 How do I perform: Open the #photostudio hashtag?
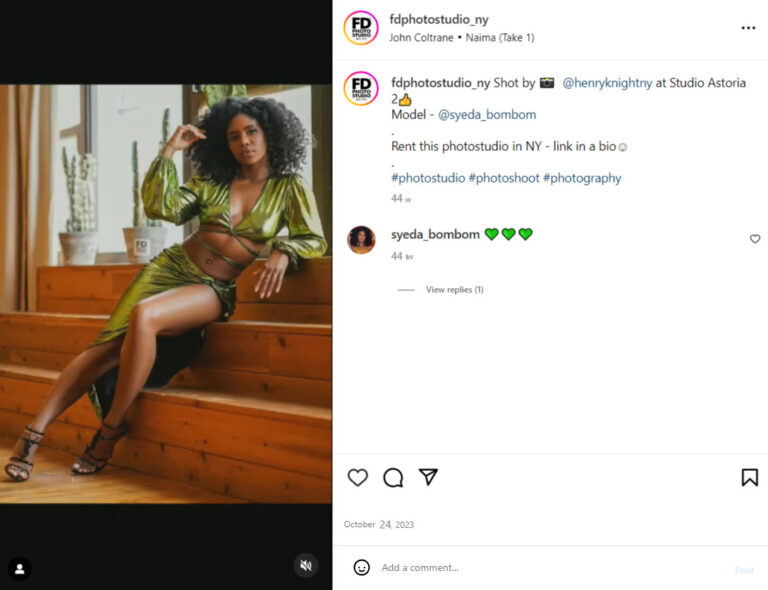[x=428, y=178]
